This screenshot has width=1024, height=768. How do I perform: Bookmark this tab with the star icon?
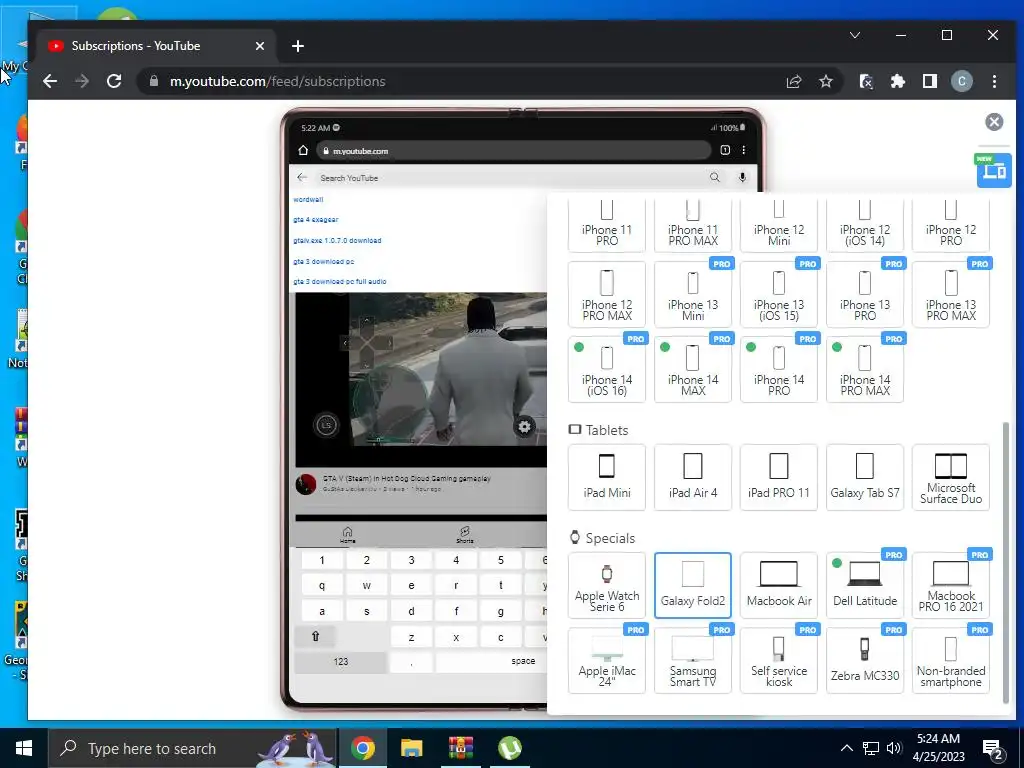pyautogui.click(x=826, y=81)
